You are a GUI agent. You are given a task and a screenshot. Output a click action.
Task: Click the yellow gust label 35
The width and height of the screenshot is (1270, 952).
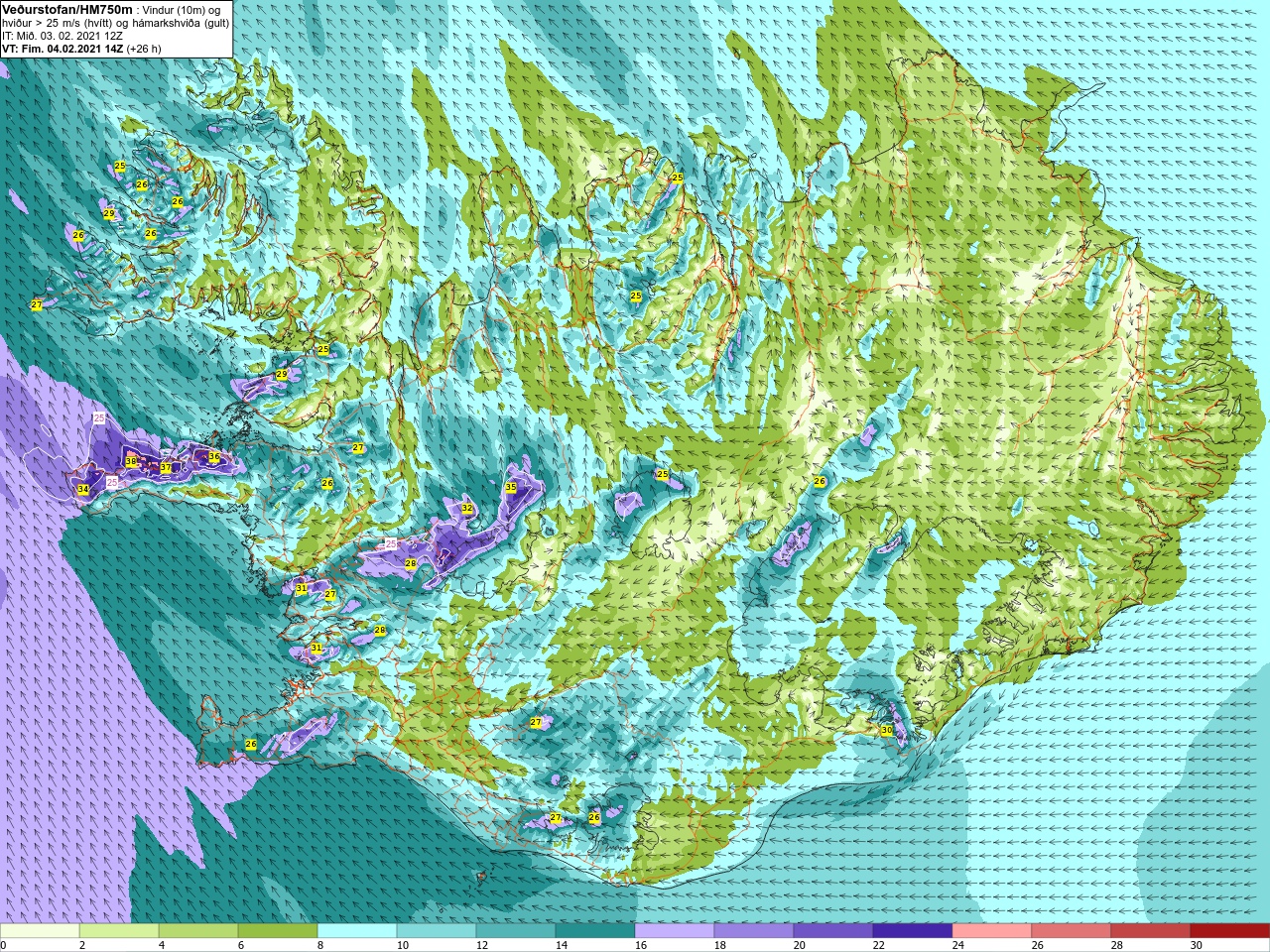click(x=511, y=487)
